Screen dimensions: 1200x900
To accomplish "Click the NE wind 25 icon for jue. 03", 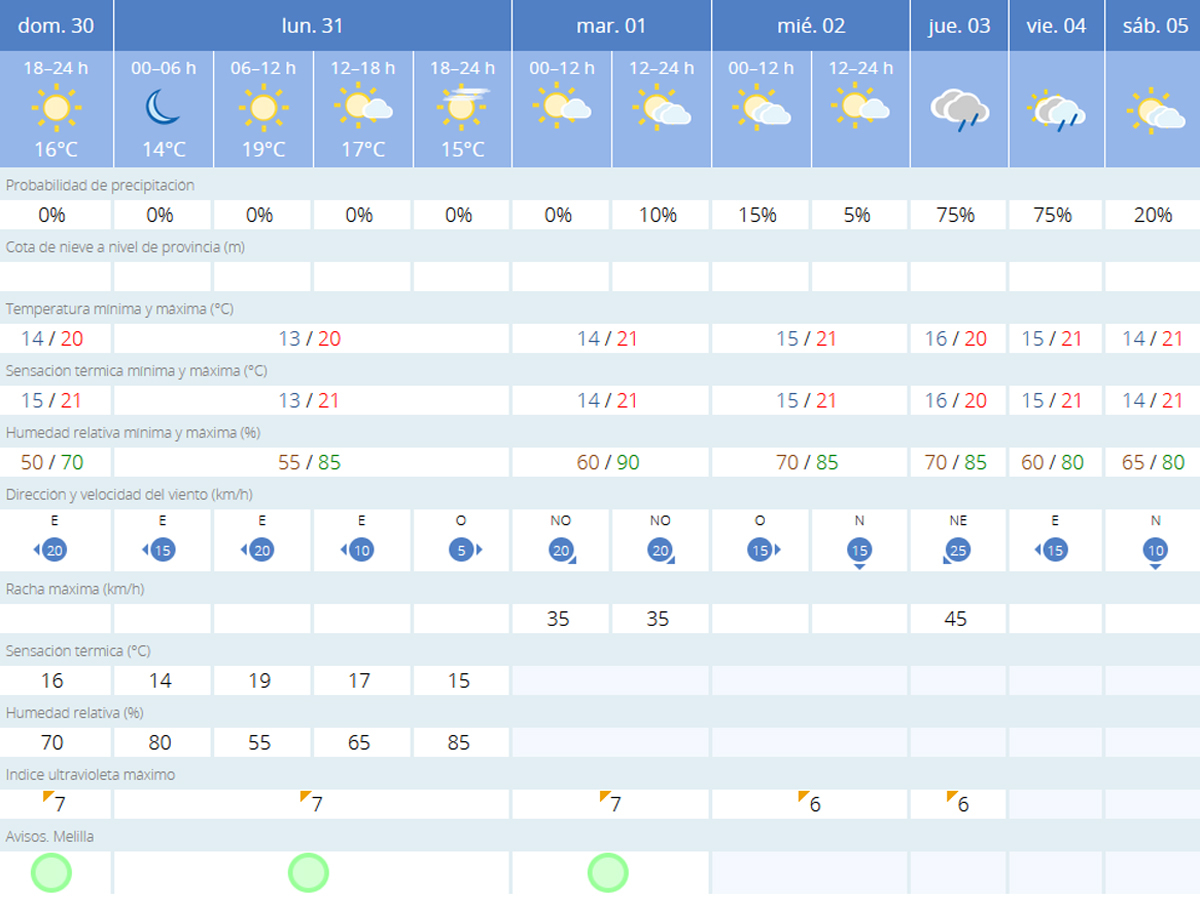I will (955, 552).
